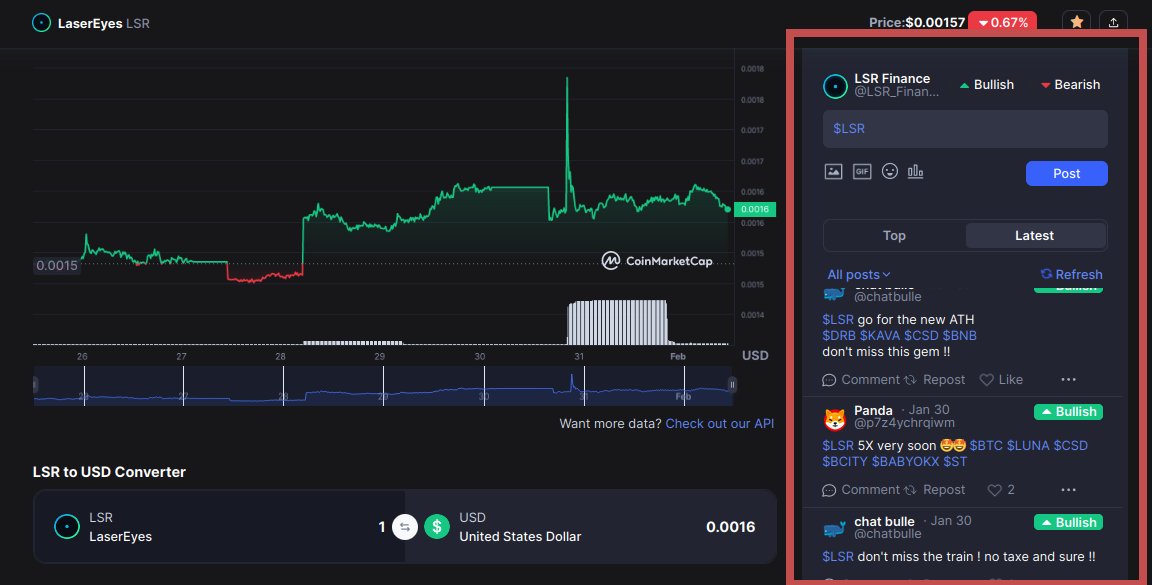Switch to the Top posts tab
The width and height of the screenshot is (1152, 585).
(x=894, y=236)
